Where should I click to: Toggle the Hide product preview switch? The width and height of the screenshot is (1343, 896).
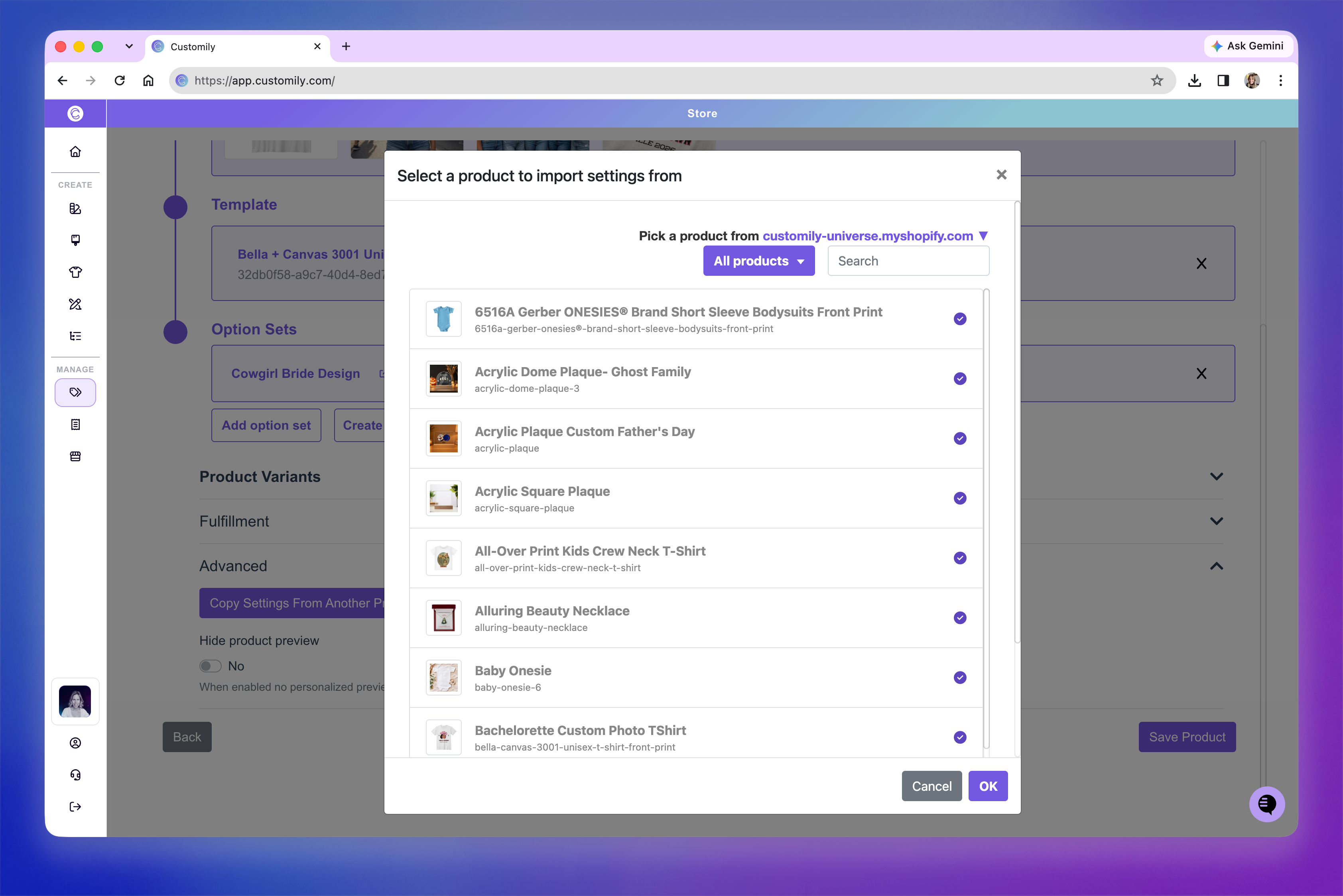pos(210,666)
